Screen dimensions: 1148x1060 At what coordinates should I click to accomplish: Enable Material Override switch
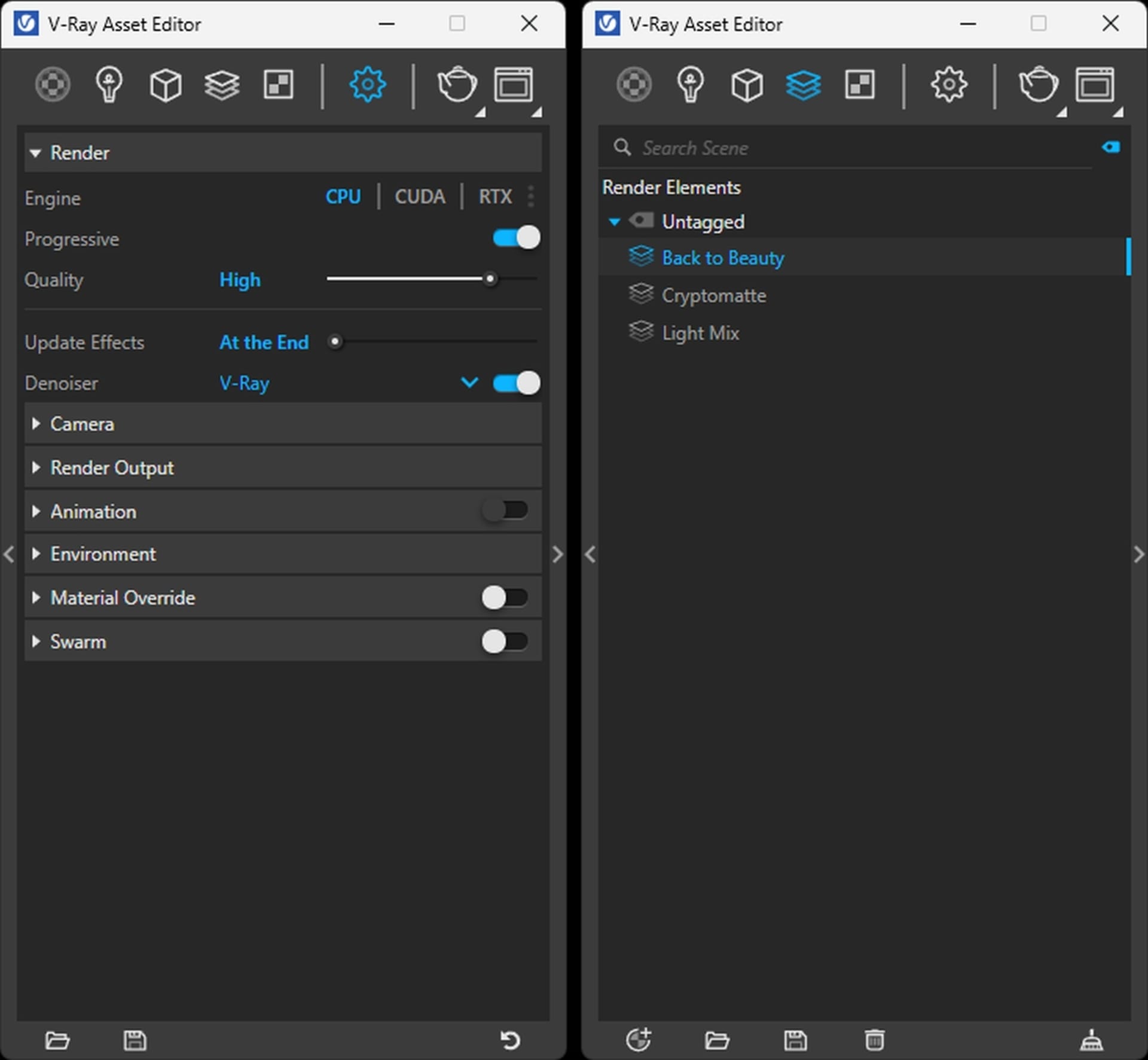505,597
